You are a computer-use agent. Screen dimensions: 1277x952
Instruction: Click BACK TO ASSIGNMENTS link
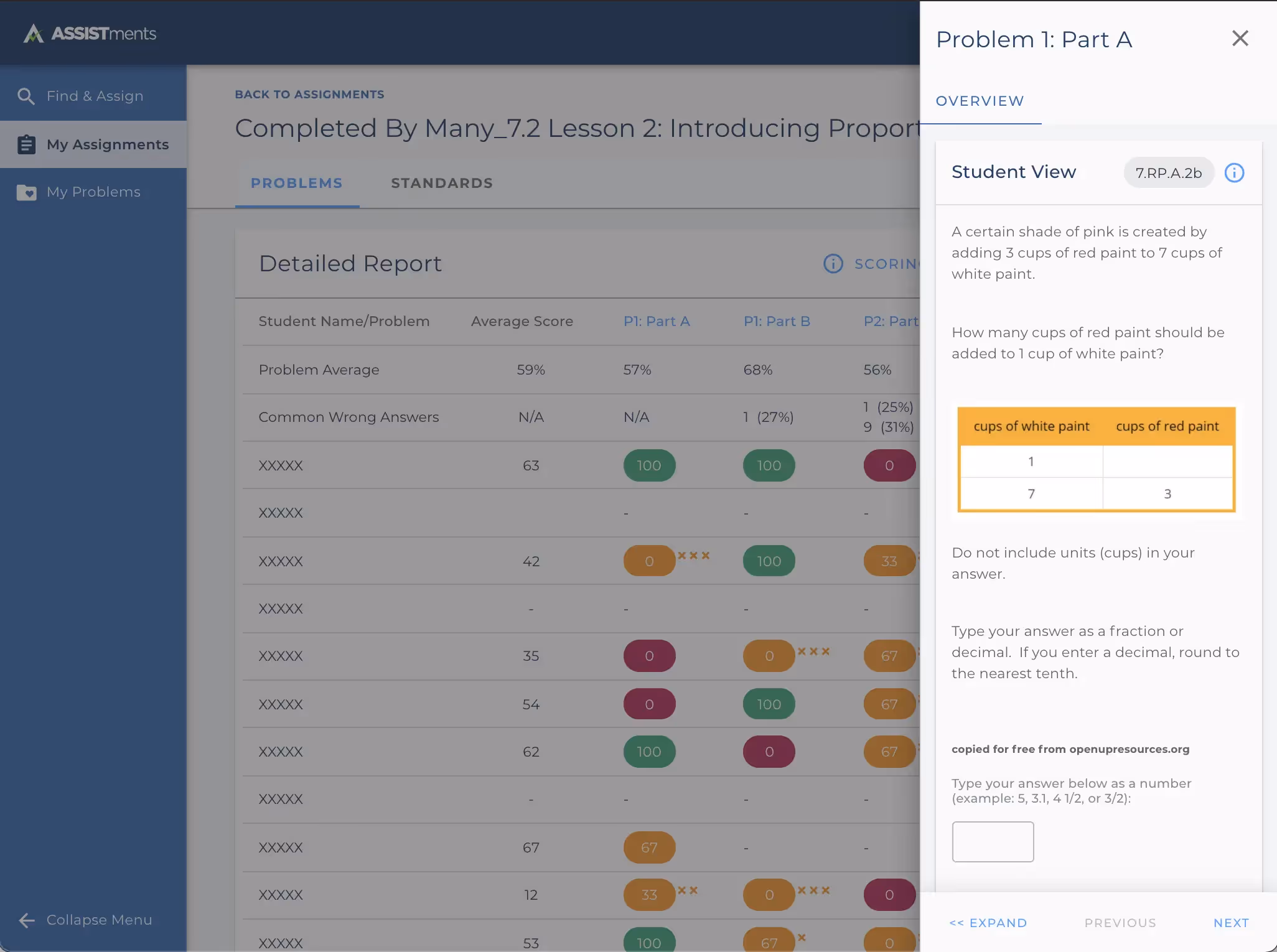309,95
